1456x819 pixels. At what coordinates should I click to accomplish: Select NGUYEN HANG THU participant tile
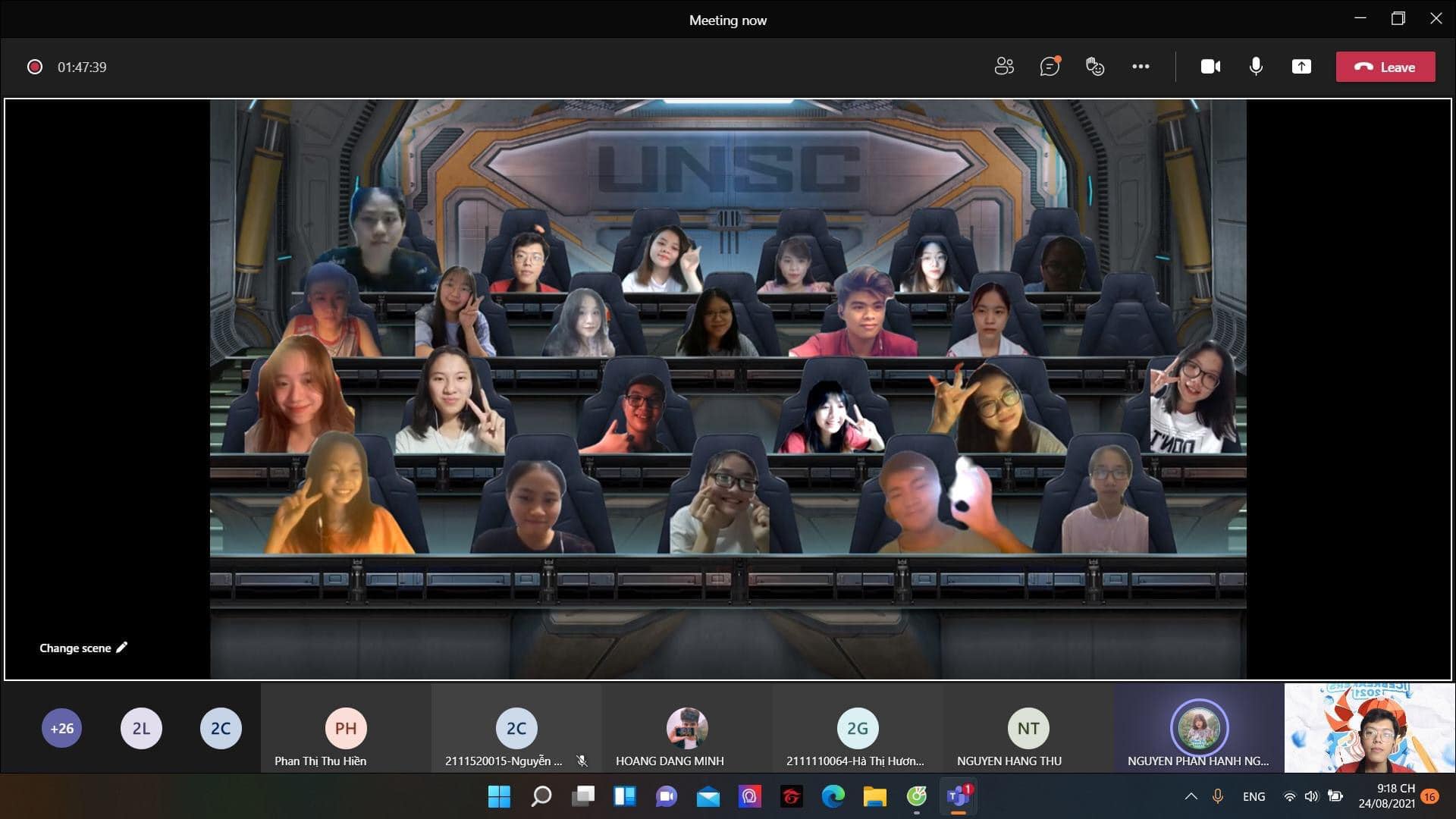click(1028, 728)
